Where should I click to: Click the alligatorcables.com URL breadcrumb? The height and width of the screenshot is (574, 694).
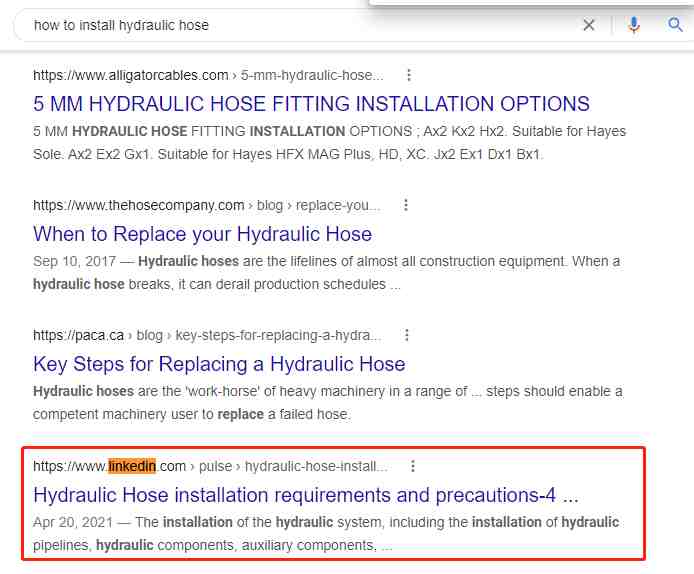[x=208, y=76]
